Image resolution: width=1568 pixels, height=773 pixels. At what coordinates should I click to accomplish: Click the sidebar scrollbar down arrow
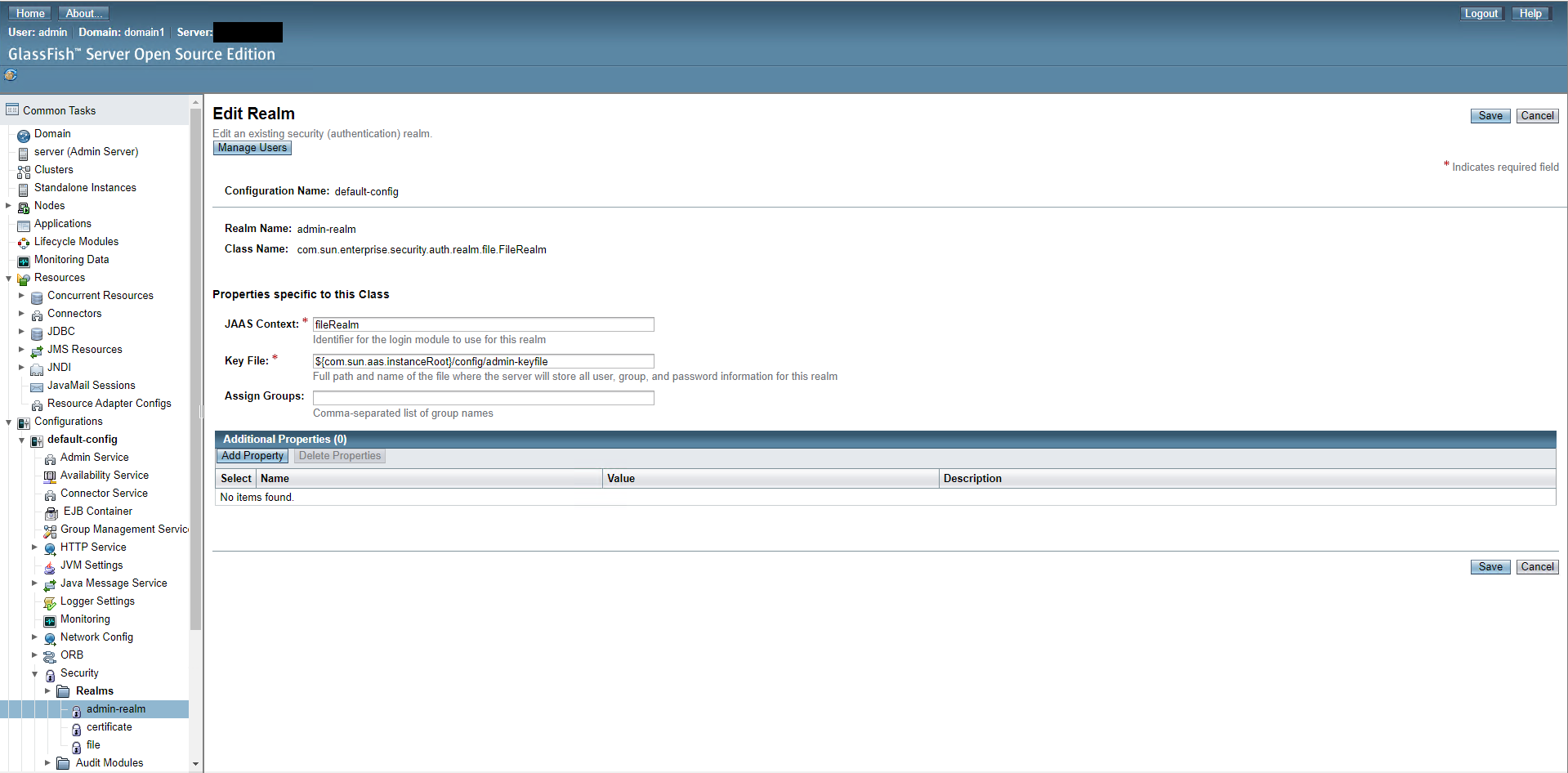[195, 763]
